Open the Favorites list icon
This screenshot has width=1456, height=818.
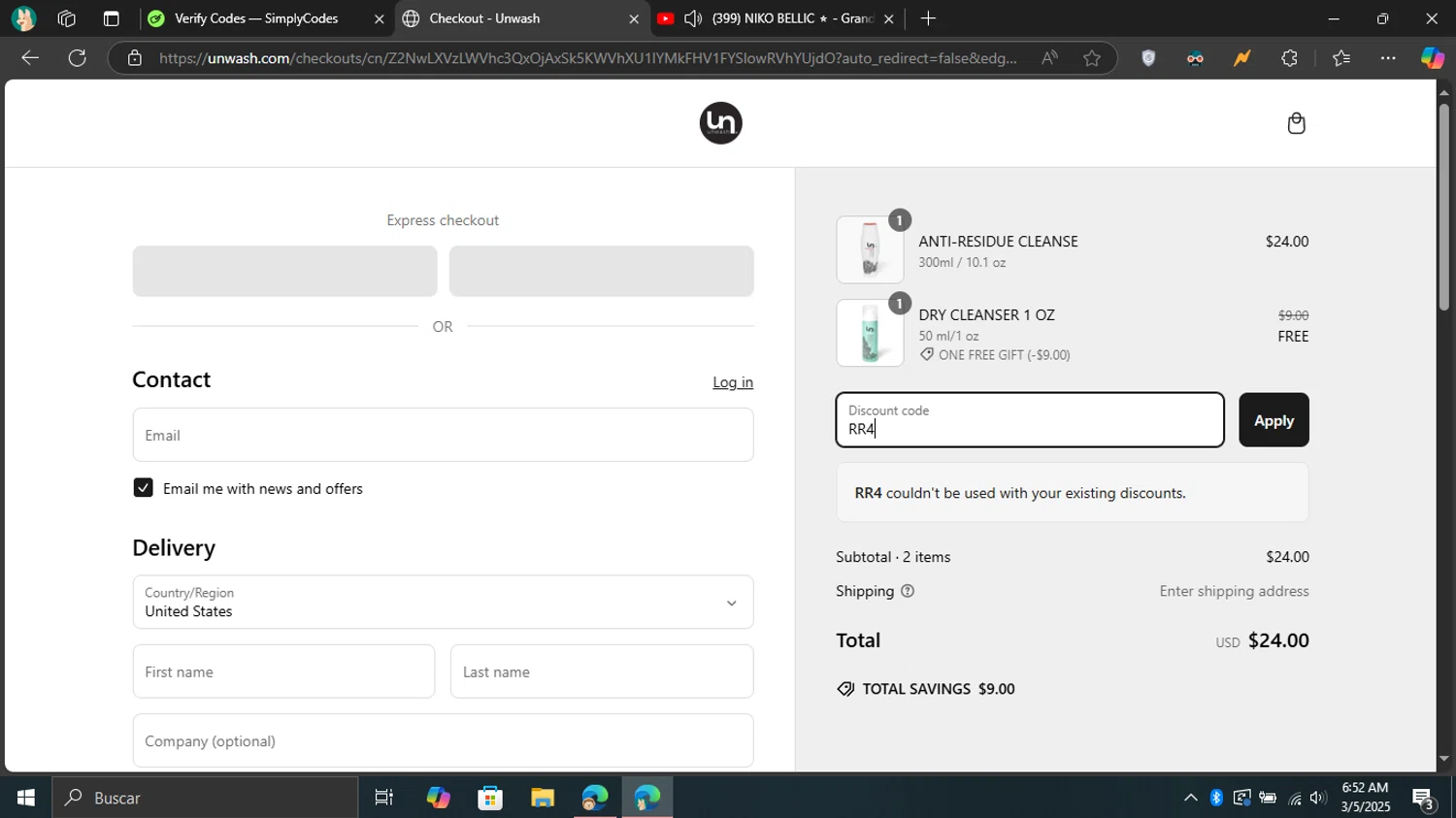(1341, 58)
